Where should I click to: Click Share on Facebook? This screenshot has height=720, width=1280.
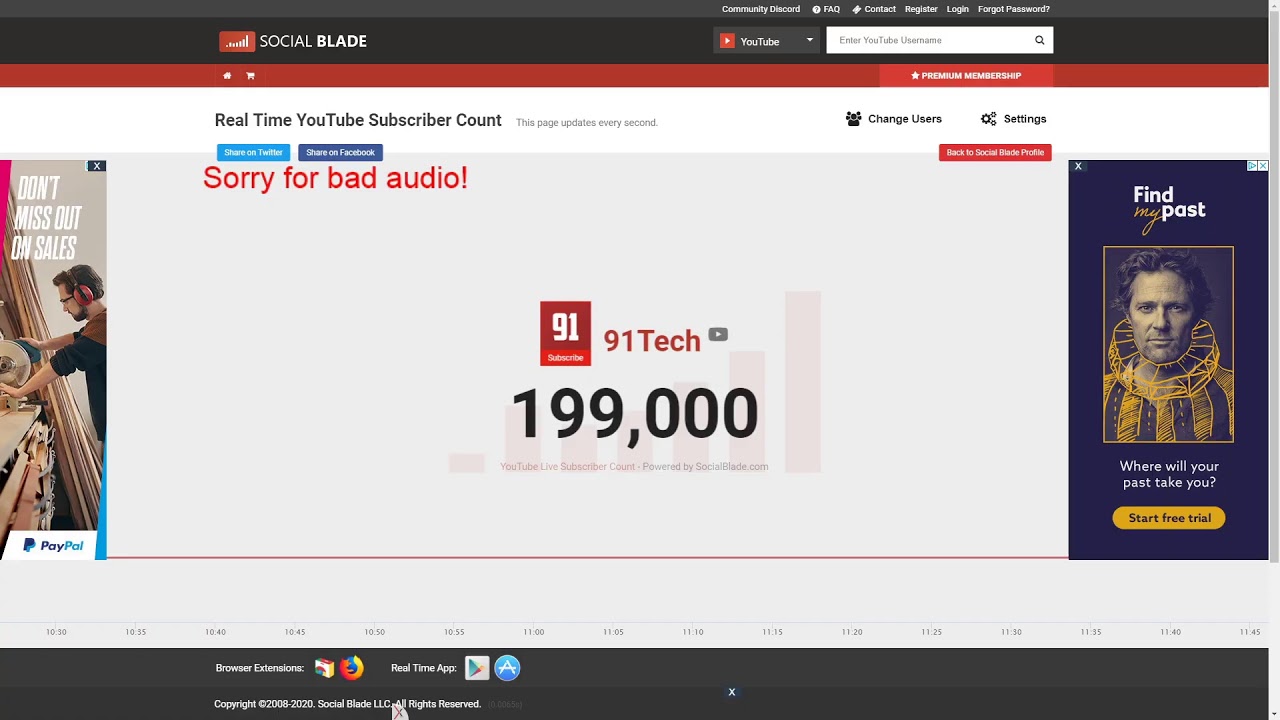click(340, 153)
